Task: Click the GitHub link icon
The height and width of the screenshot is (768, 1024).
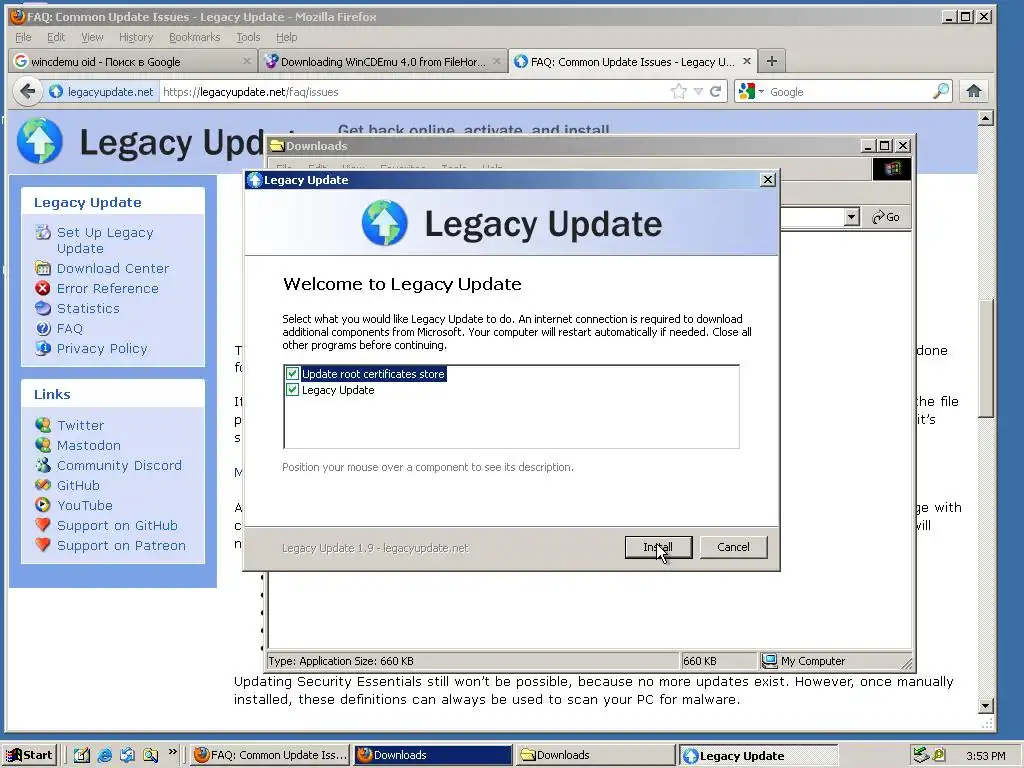Action: pyautogui.click(x=43, y=485)
